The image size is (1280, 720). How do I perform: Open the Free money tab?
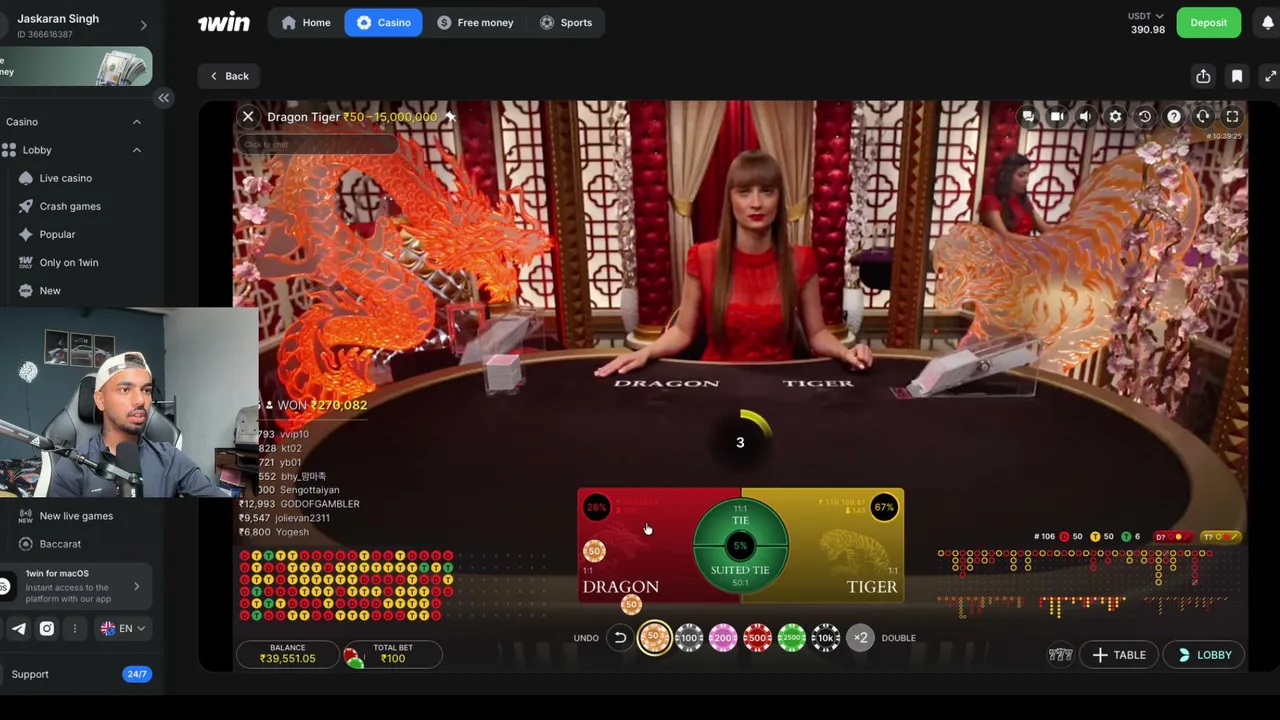475,22
